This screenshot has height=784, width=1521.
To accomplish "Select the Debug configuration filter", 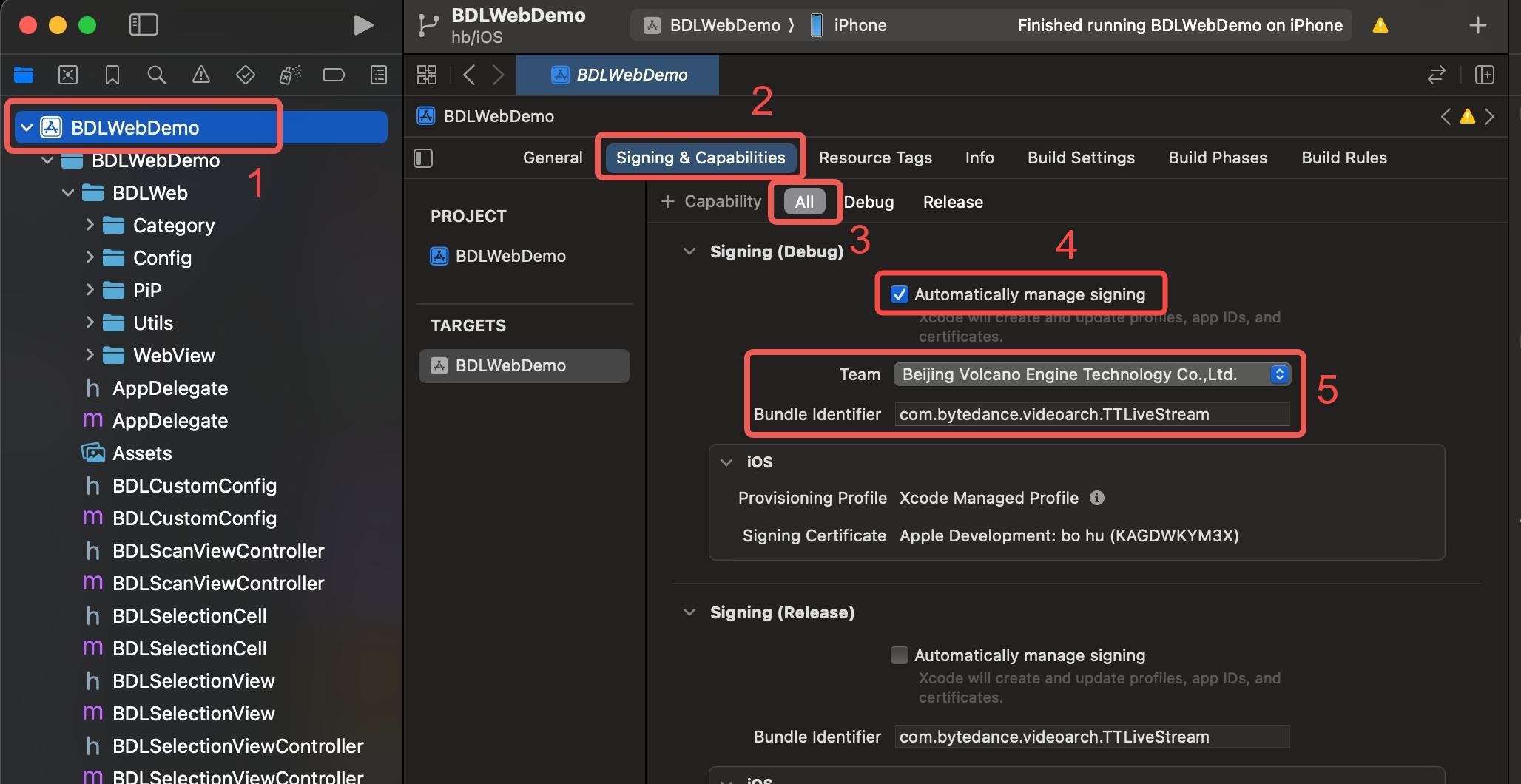I will coord(869,202).
